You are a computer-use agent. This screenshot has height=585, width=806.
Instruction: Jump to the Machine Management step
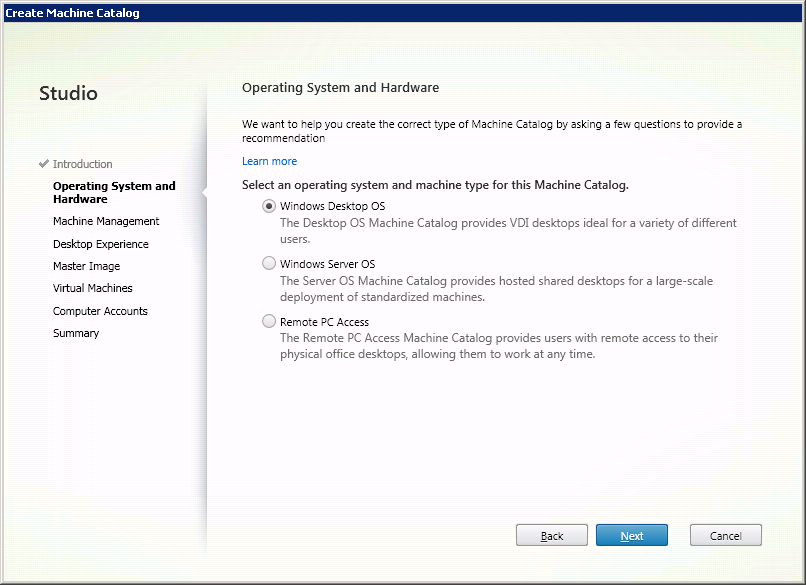coord(106,221)
